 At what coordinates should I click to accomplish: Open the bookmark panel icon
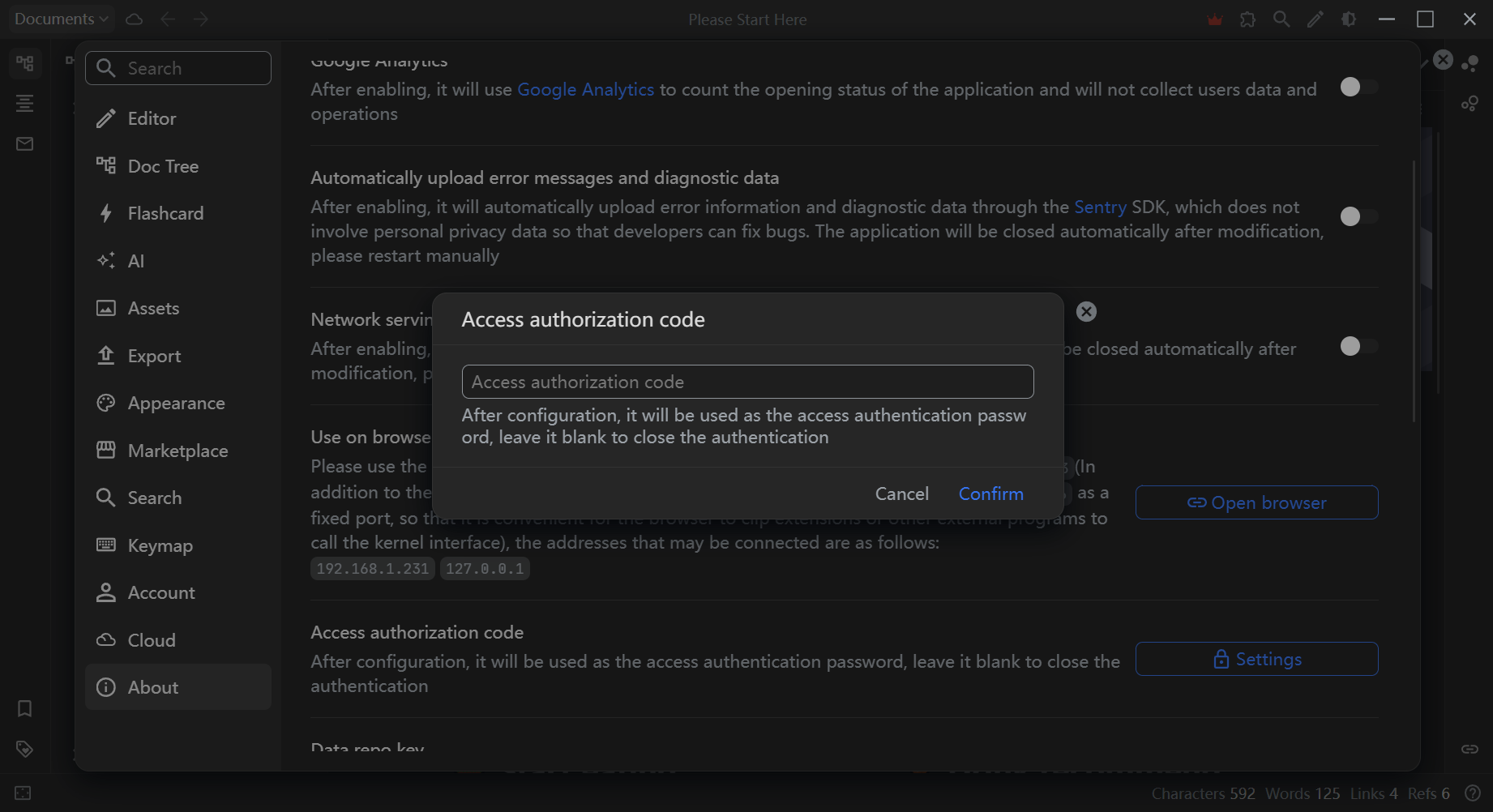coord(25,708)
